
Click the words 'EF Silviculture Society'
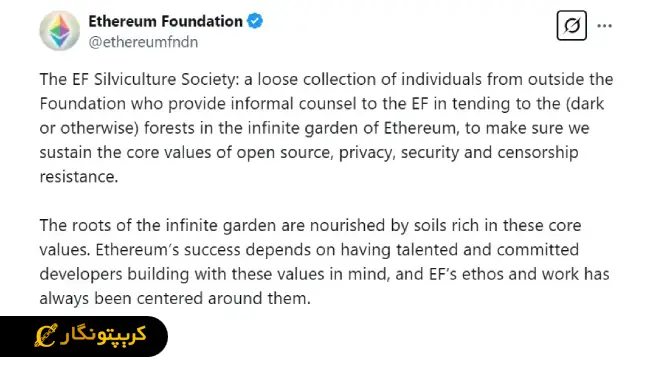pyautogui.click(x=153, y=79)
